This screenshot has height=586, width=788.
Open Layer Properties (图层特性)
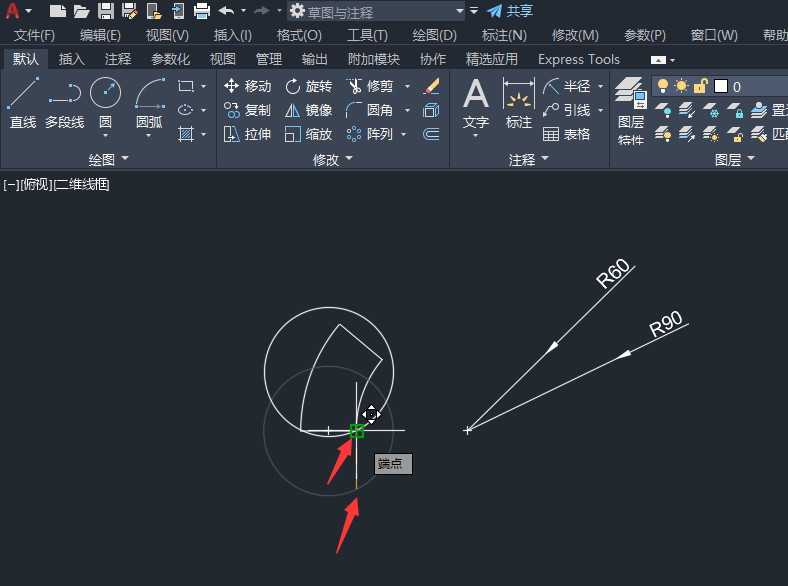631,112
